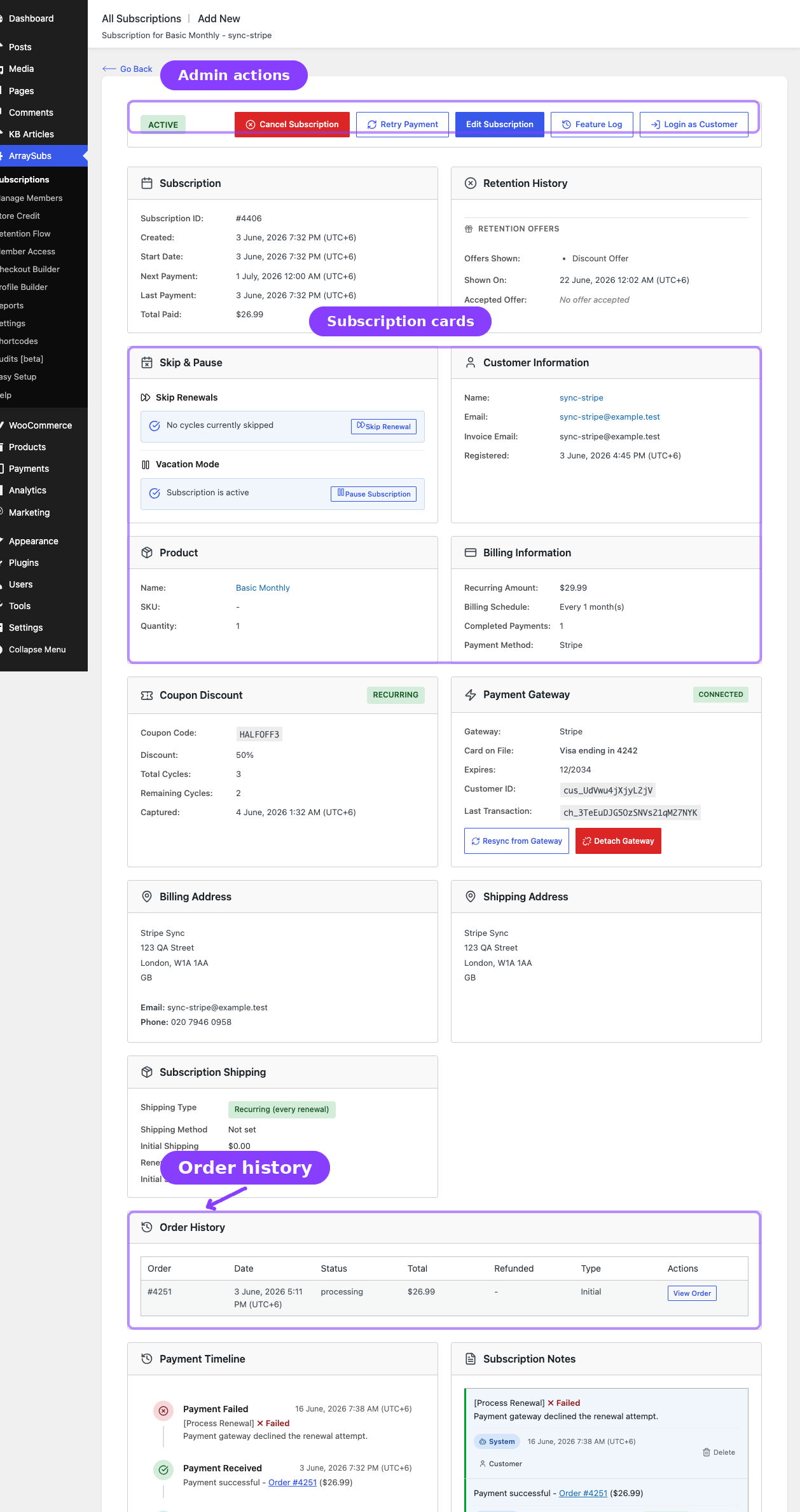800x1512 pixels.
Task: Click the Skip Renewal button
Action: [x=383, y=427]
